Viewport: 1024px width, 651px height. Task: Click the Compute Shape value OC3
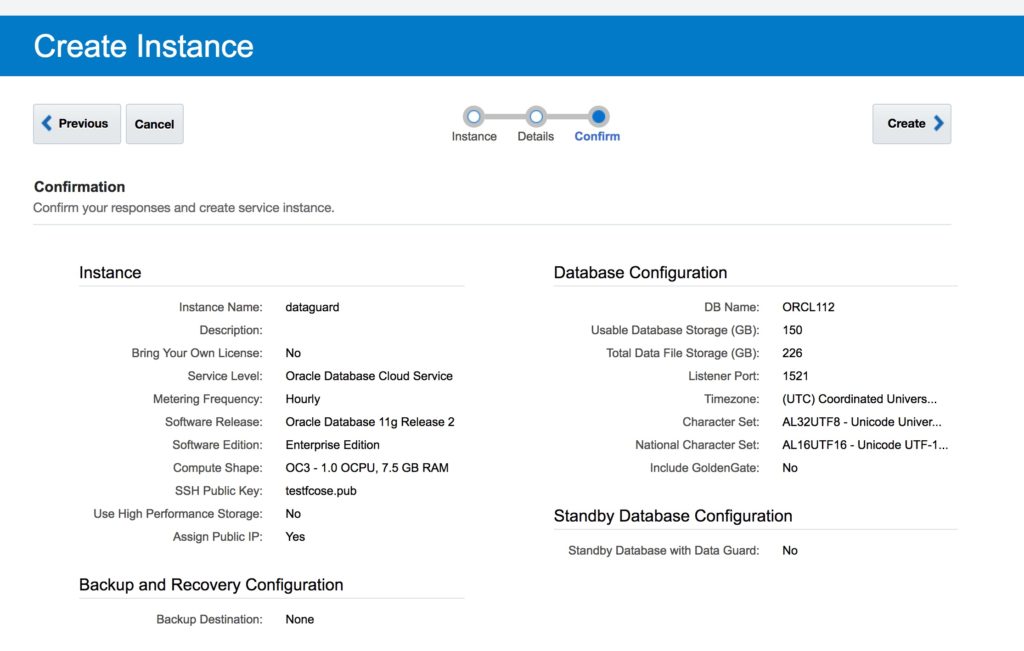(x=366, y=468)
